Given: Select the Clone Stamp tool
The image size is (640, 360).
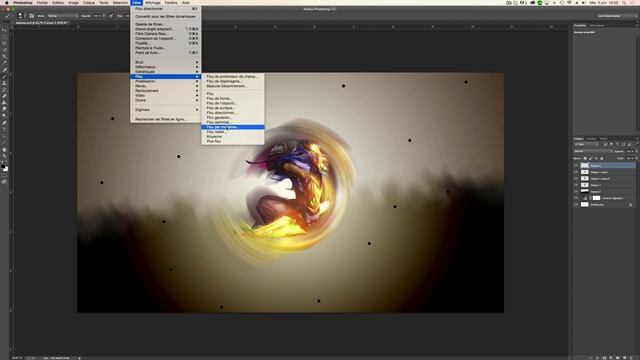Looking at the screenshot, I should pyautogui.click(x=4, y=83).
